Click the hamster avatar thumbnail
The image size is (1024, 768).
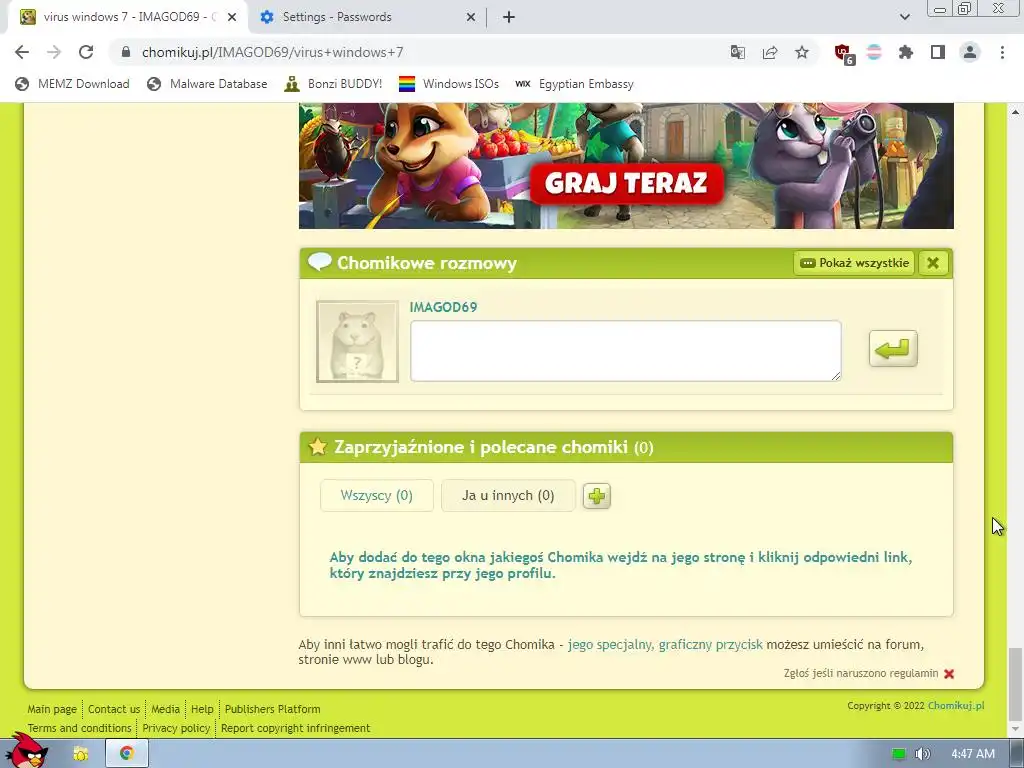click(357, 342)
